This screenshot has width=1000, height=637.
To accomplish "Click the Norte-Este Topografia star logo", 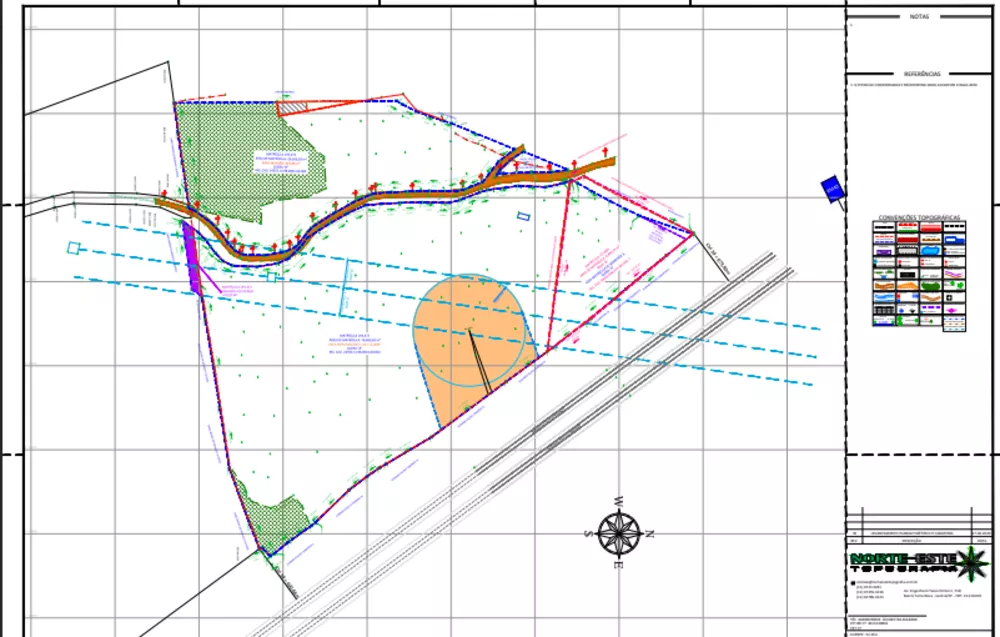I will tap(973, 564).
